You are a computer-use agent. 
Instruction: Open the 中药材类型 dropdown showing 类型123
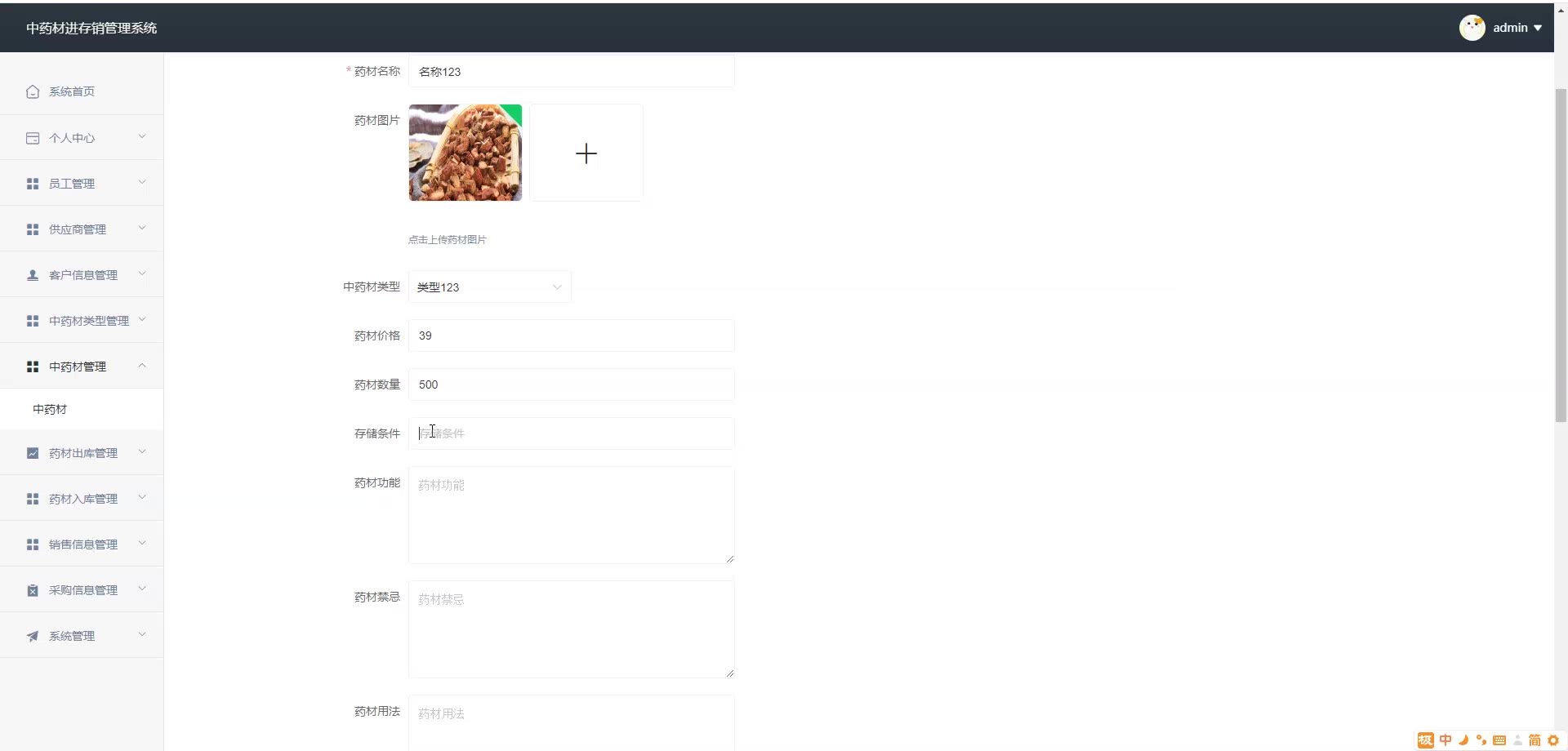[x=490, y=287]
